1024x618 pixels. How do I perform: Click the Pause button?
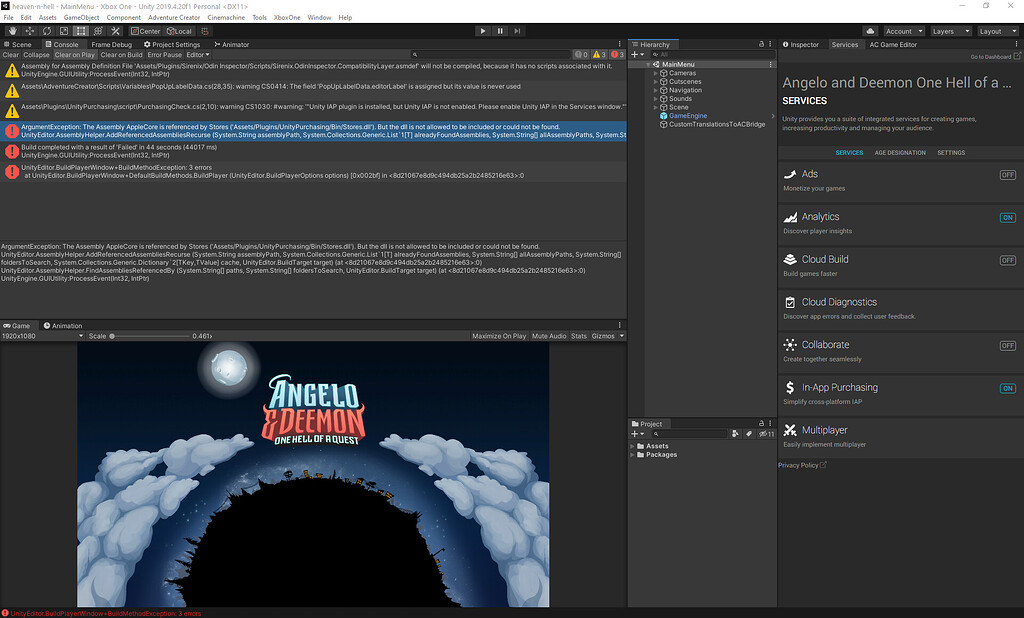[x=500, y=31]
